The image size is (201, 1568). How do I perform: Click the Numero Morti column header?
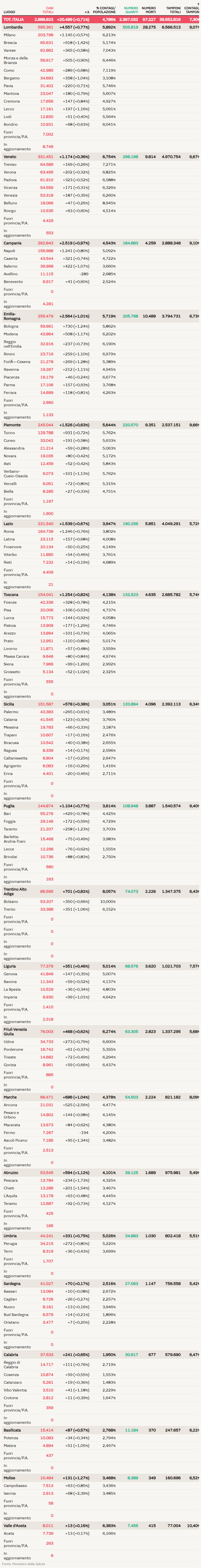tap(149, 10)
